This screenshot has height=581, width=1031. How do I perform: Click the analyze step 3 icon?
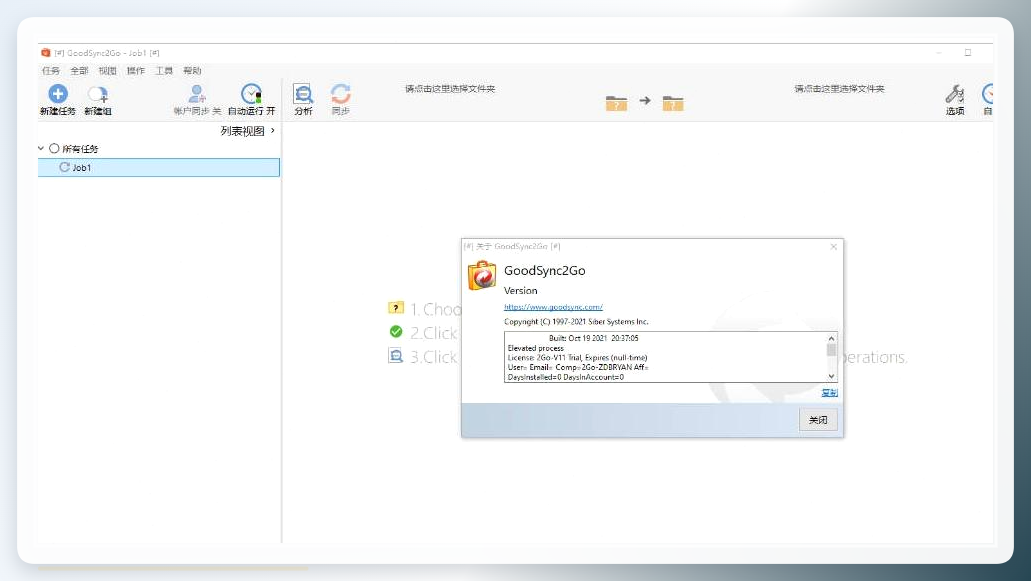(x=395, y=356)
